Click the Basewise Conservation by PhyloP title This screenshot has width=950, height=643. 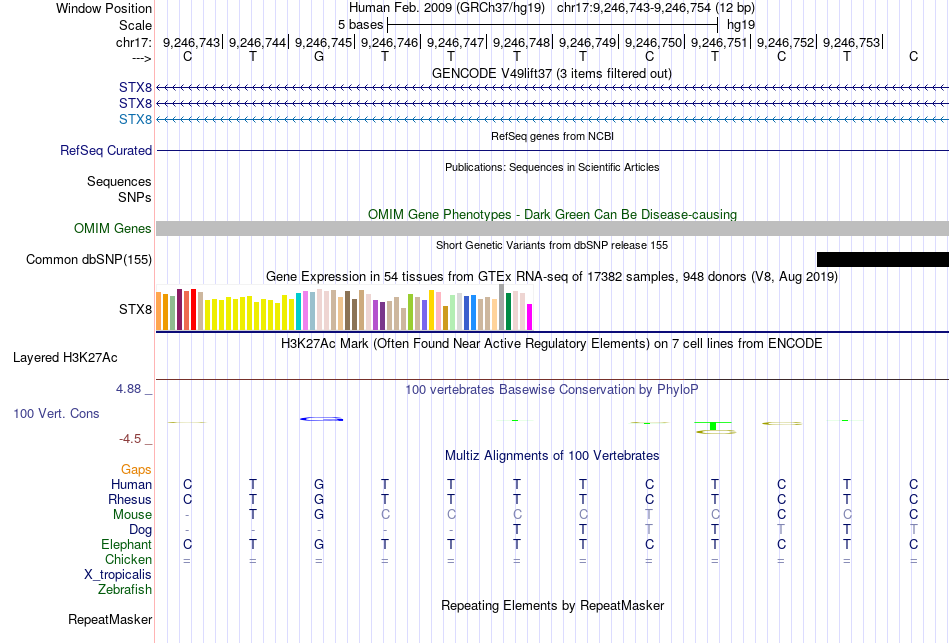tap(552, 390)
